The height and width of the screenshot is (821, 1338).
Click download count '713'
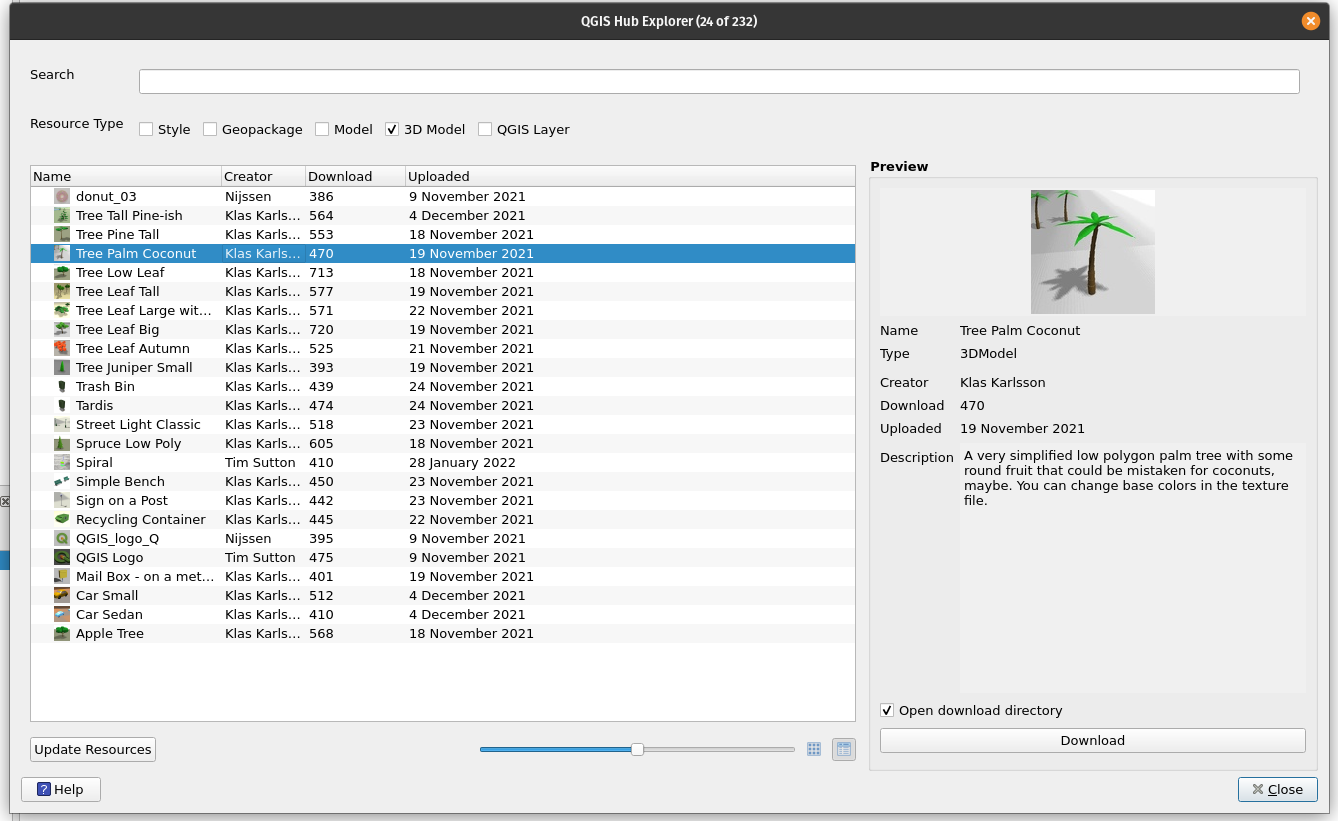[321, 273]
